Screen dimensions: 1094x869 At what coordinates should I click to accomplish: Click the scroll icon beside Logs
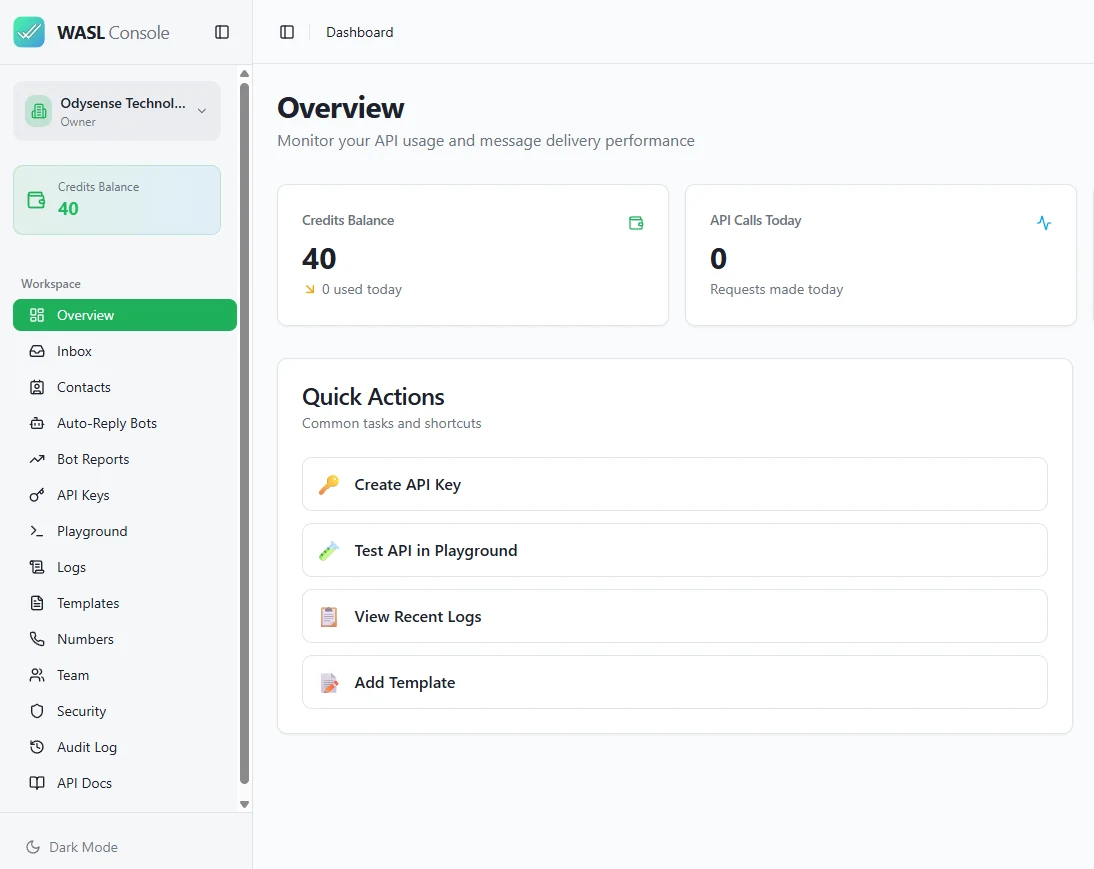pos(37,568)
